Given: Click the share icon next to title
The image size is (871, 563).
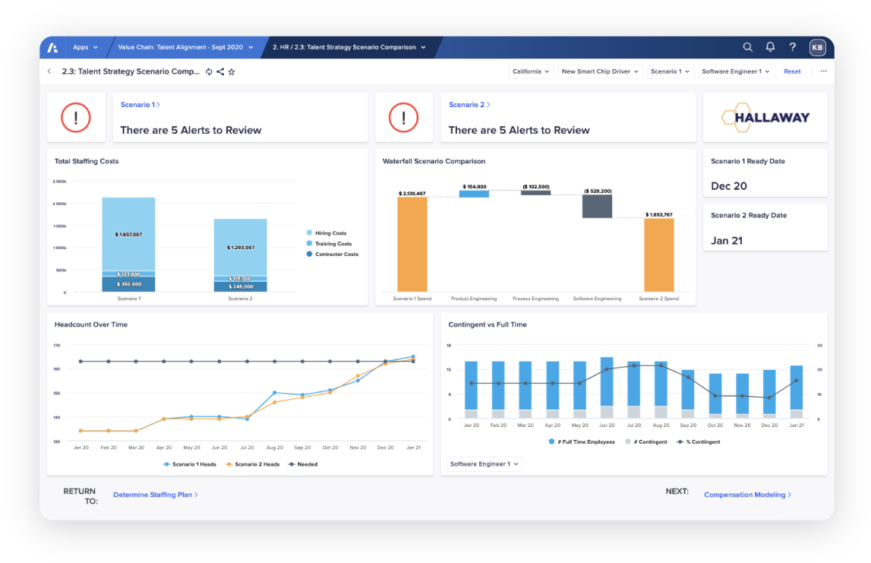Looking at the screenshot, I should point(220,72).
